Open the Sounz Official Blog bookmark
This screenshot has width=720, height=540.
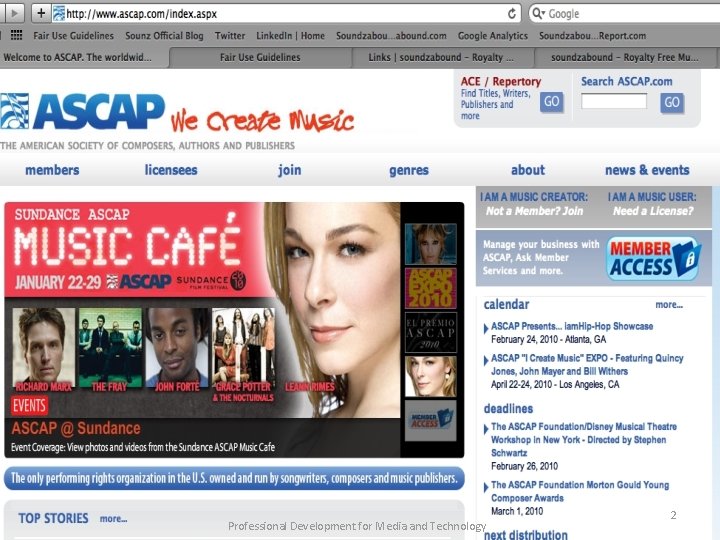tap(164, 35)
